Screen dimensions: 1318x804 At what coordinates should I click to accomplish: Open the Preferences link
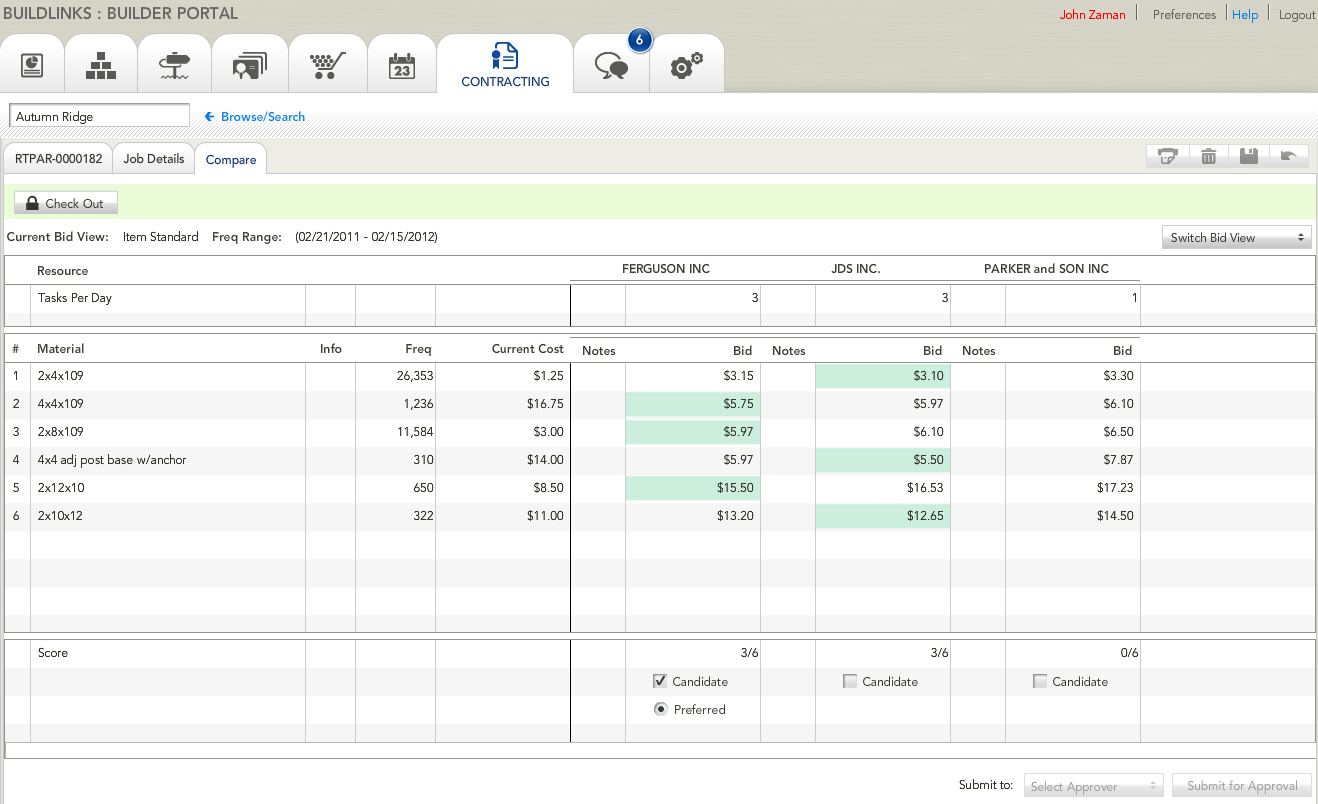tap(1184, 15)
